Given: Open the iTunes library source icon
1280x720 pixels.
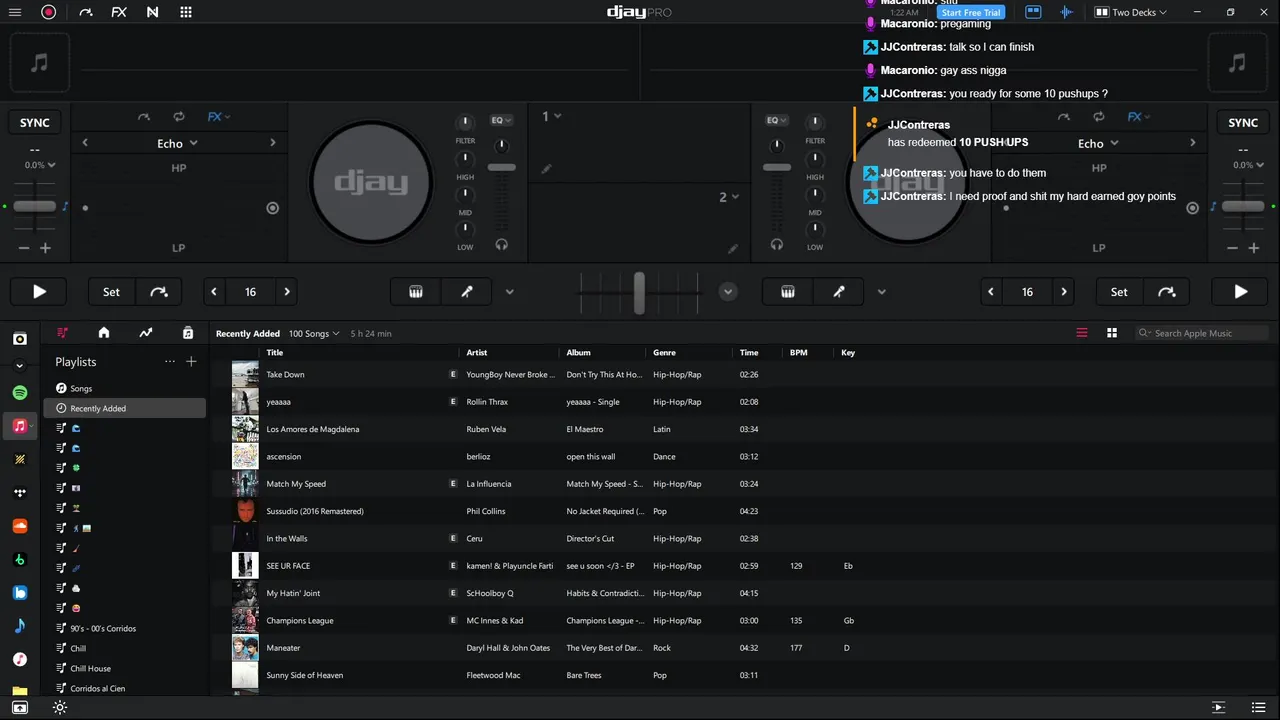Looking at the screenshot, I should (x=20, y=660).
